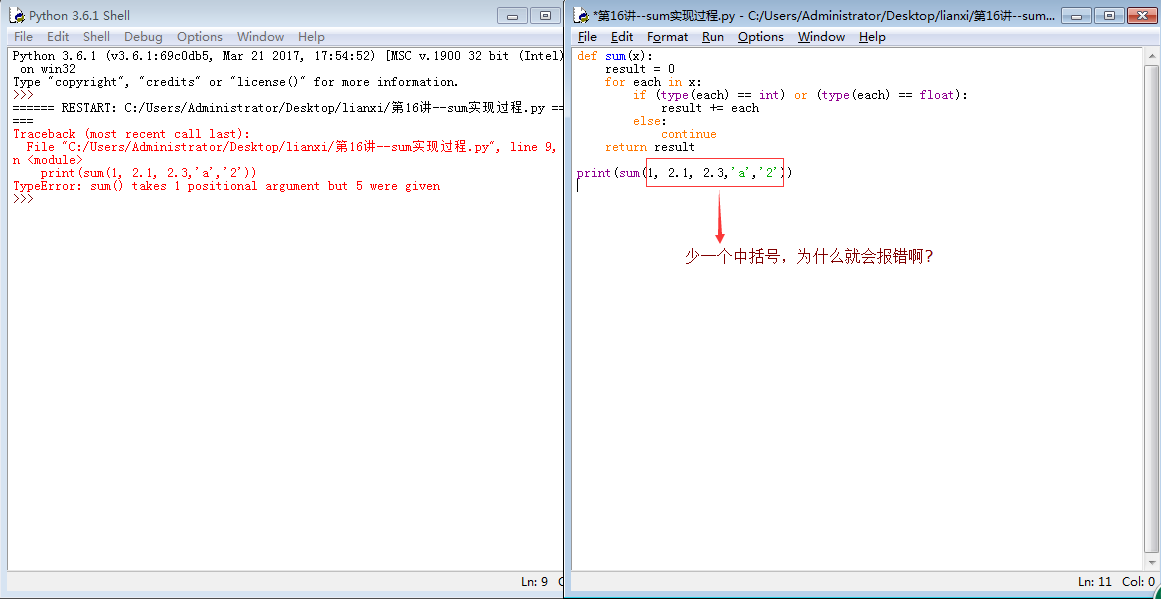Open the Format menu in the editor
Image resolution: width=1161 pixels, height=599 pixels.
pyautogui.click(x=667, y=37)
